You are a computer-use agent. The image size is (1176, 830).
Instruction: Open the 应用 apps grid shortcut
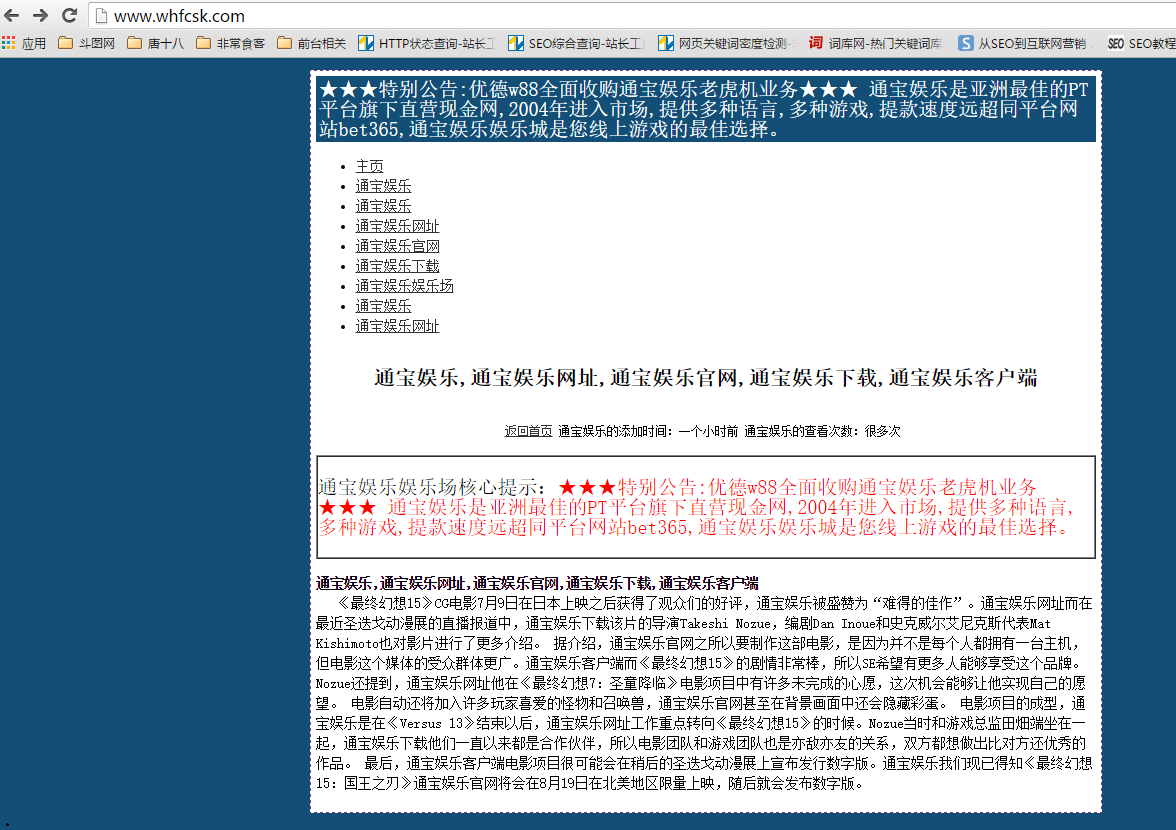click(x=24, y=43)
